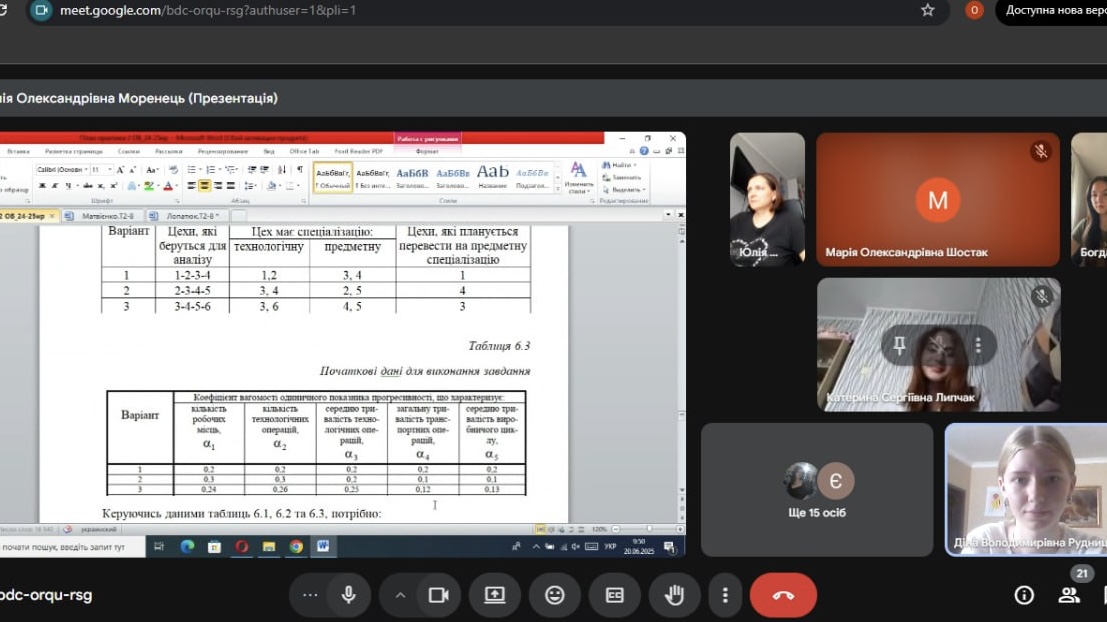Screen dimensions: 1107x622
Task: Show the People participants panel
Action: [1069, 595]
